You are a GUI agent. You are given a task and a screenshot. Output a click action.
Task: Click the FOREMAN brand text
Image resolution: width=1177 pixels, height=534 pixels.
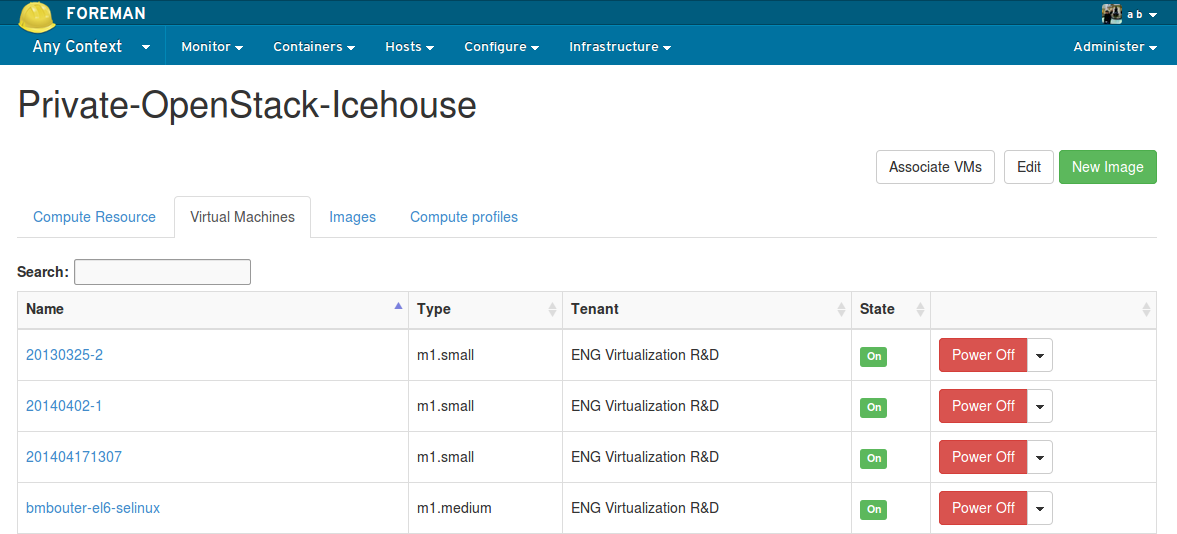(x=106, y=14)
